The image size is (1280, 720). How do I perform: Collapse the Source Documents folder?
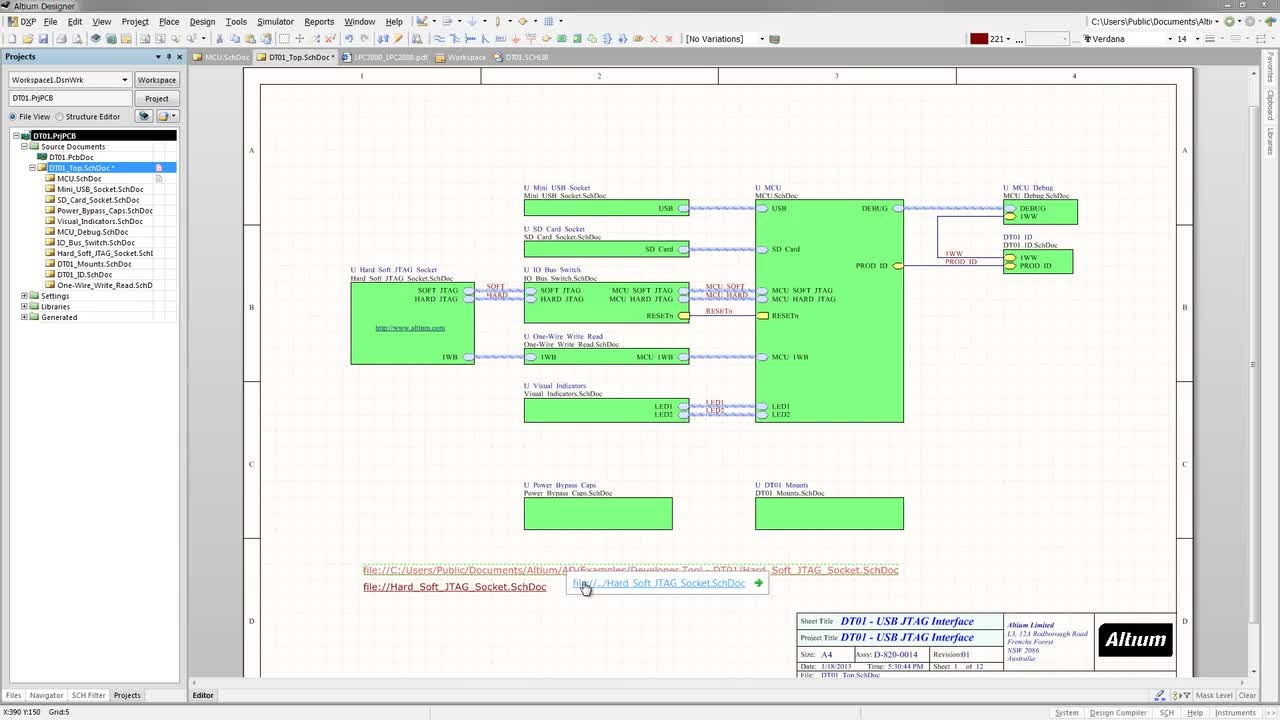click(x=24, y=147)
